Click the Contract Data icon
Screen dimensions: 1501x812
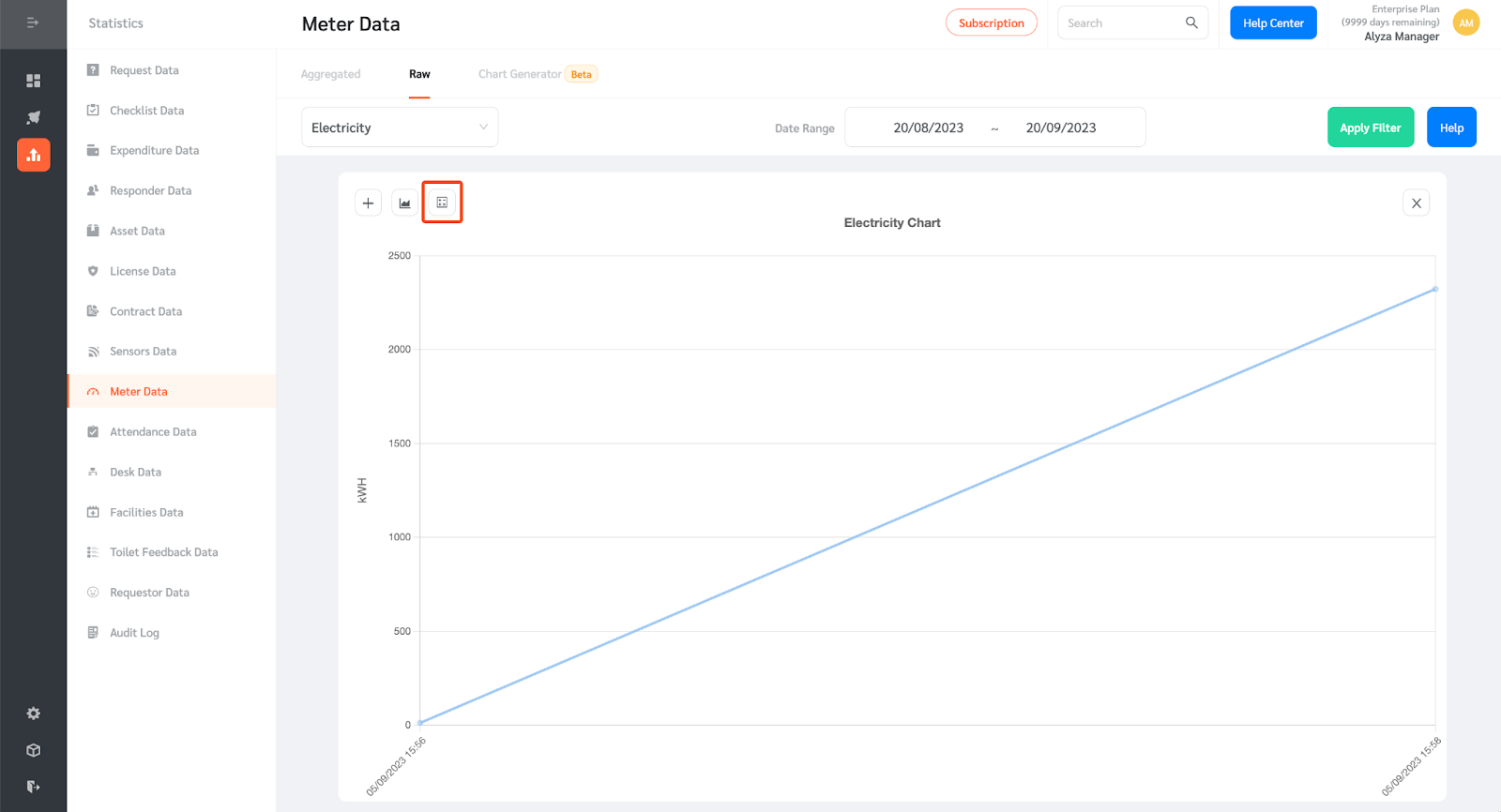pyautogui.click(x=93, y=311)
